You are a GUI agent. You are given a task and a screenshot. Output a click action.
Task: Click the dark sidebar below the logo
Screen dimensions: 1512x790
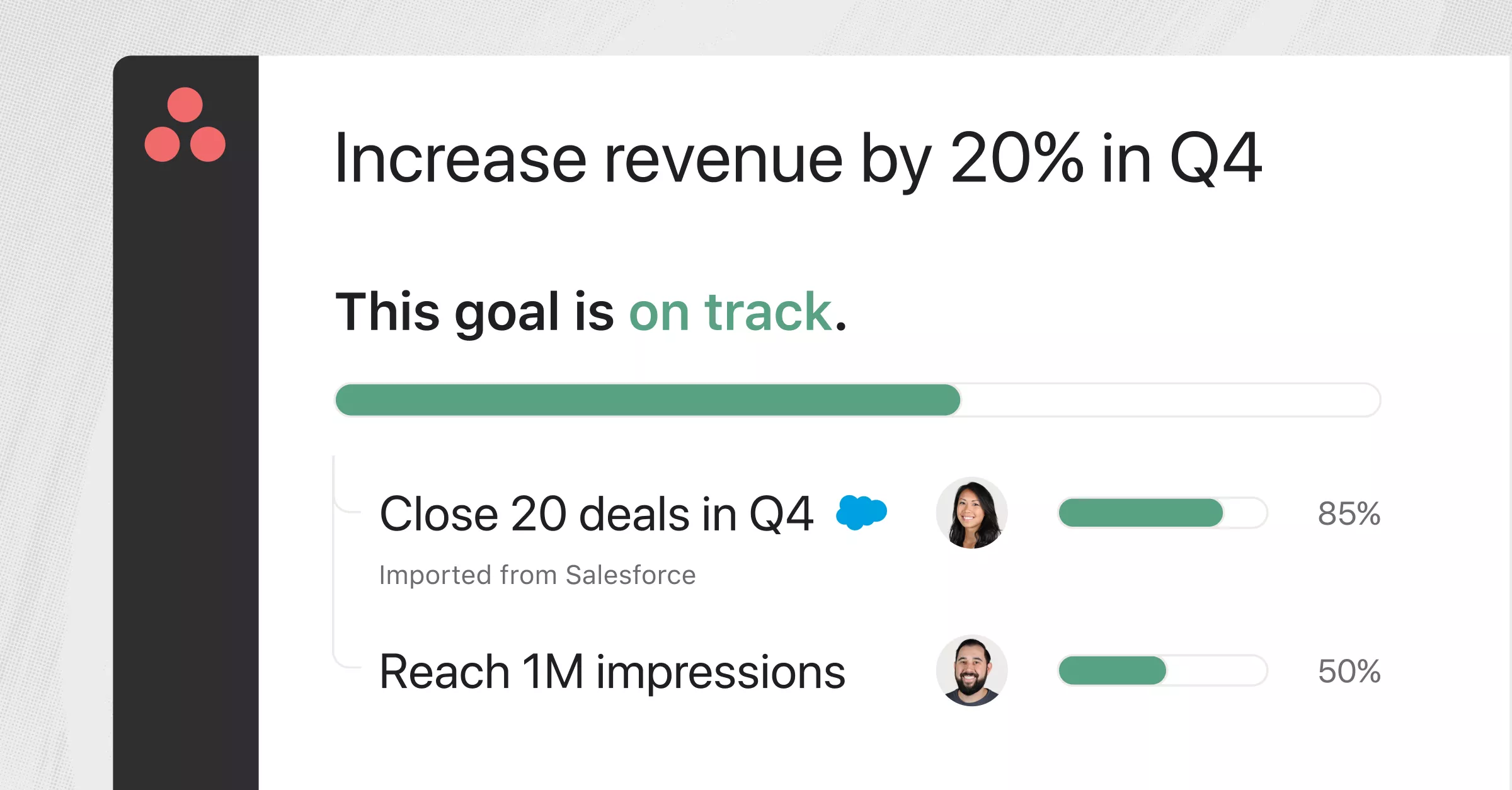(x=186, y=472)
